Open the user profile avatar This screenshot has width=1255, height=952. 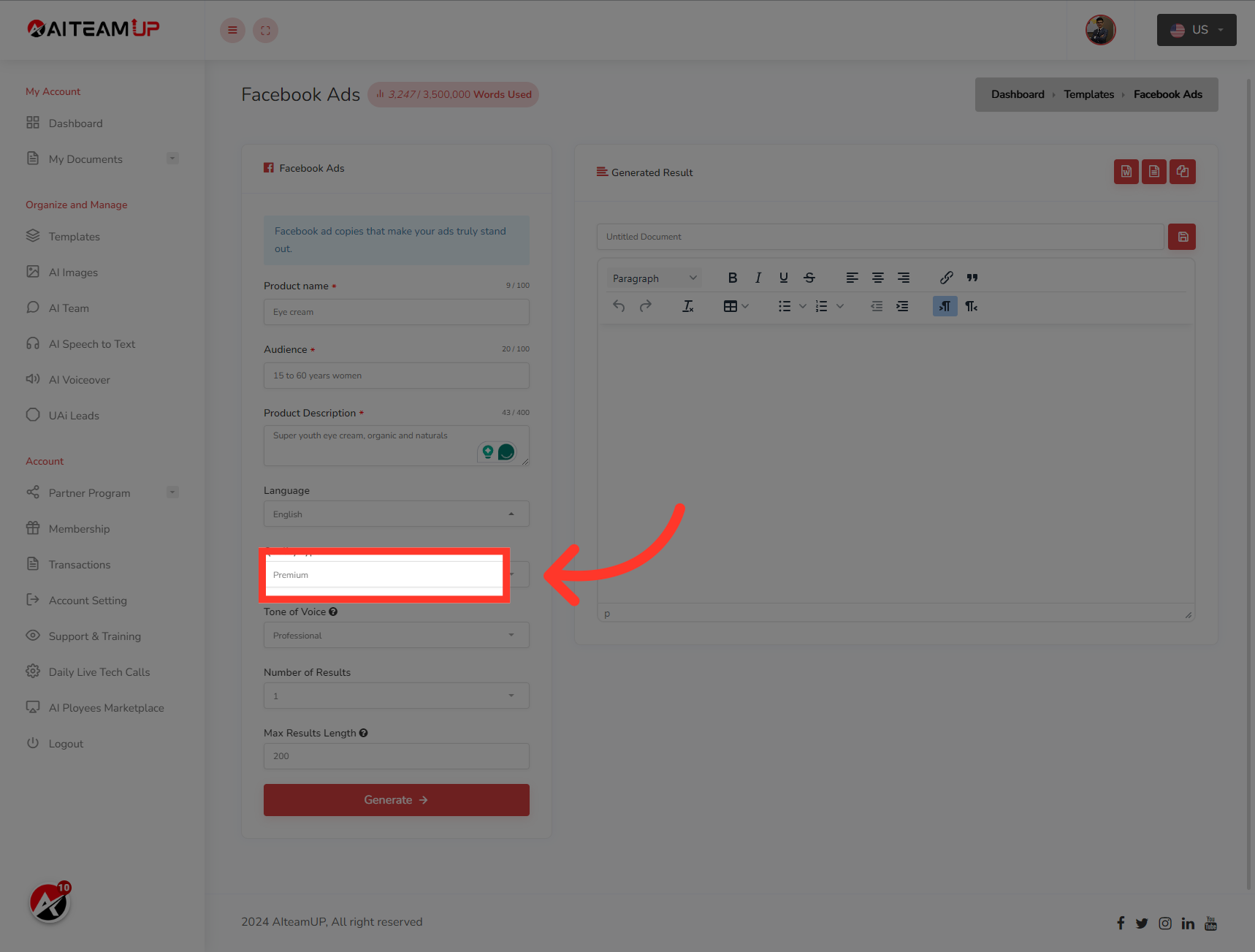click(1100, 30)
